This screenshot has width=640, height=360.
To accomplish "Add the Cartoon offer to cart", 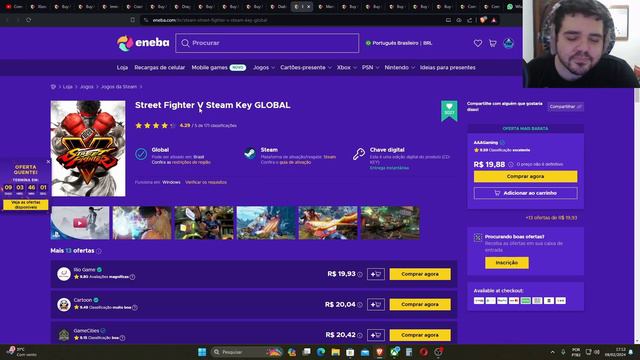I will (x=376, y=304).
